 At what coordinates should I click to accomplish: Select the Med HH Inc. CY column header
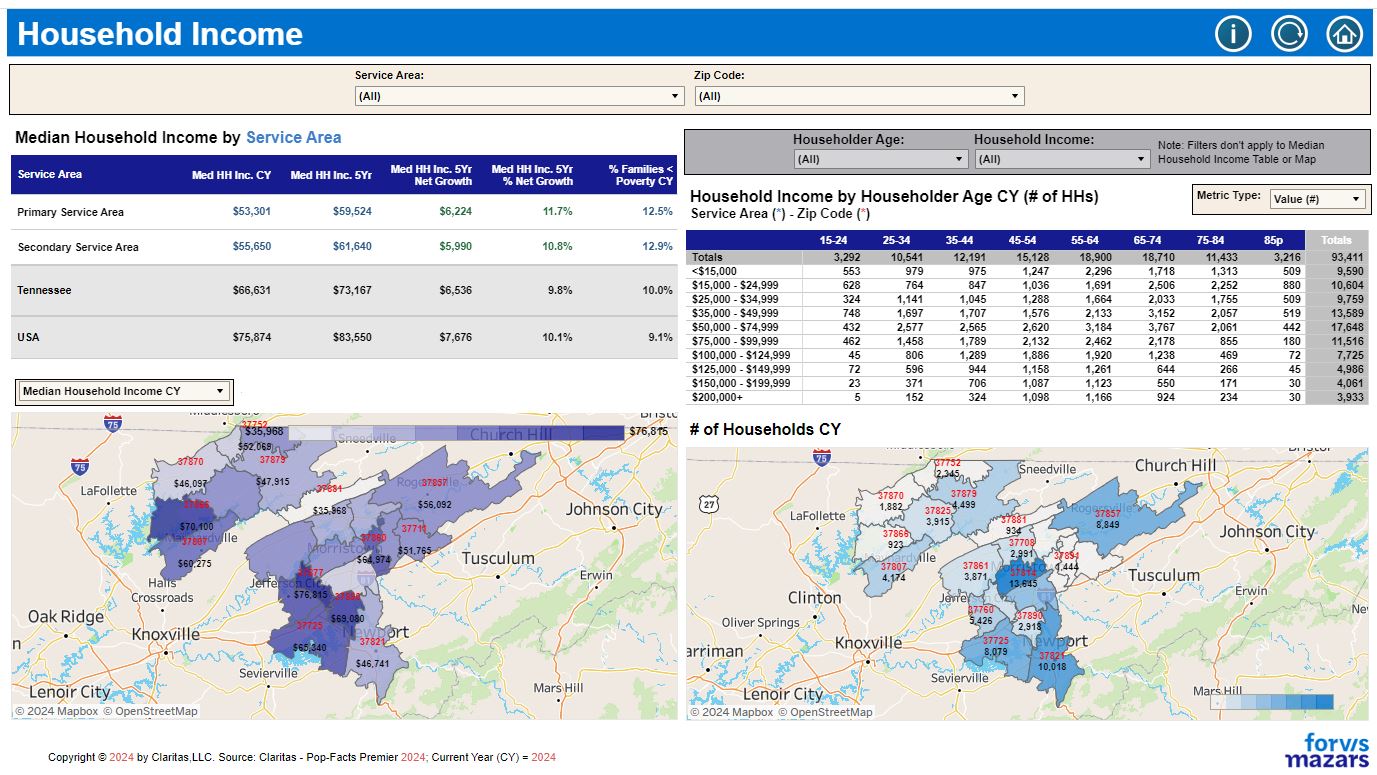(x=231, y=175)
